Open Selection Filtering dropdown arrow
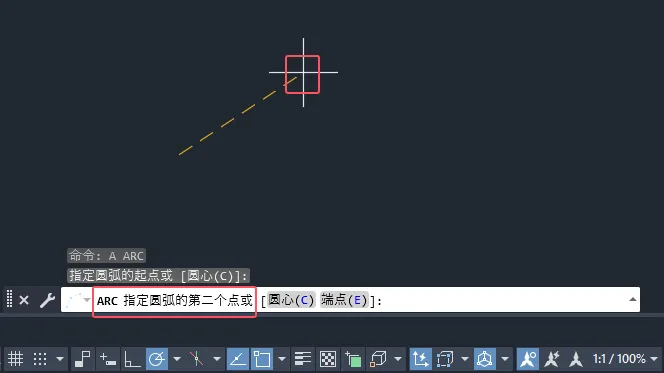This screenshot has height=373, width=664. pos(465,359)
